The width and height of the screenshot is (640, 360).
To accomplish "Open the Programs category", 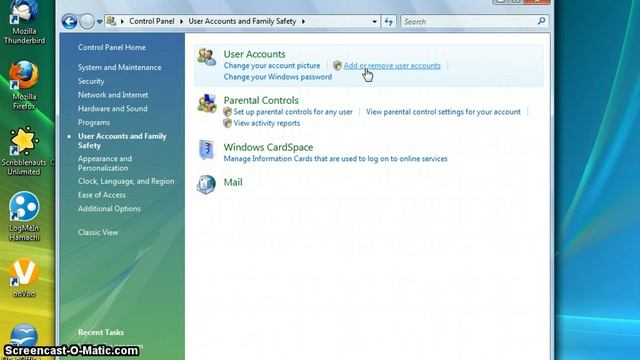I will [x=94, y=122].
